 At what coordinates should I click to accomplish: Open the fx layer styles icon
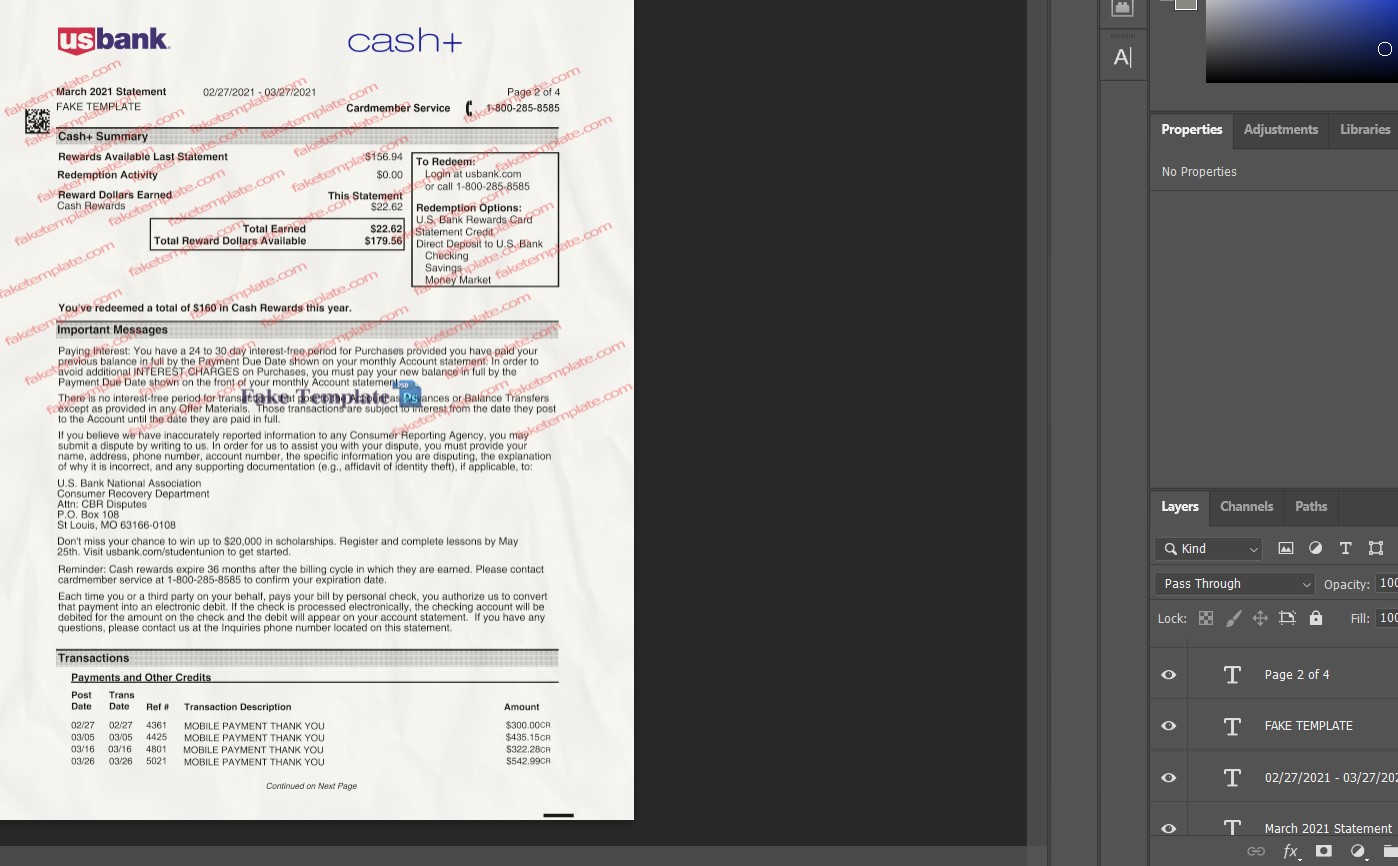click(1291, 851)
